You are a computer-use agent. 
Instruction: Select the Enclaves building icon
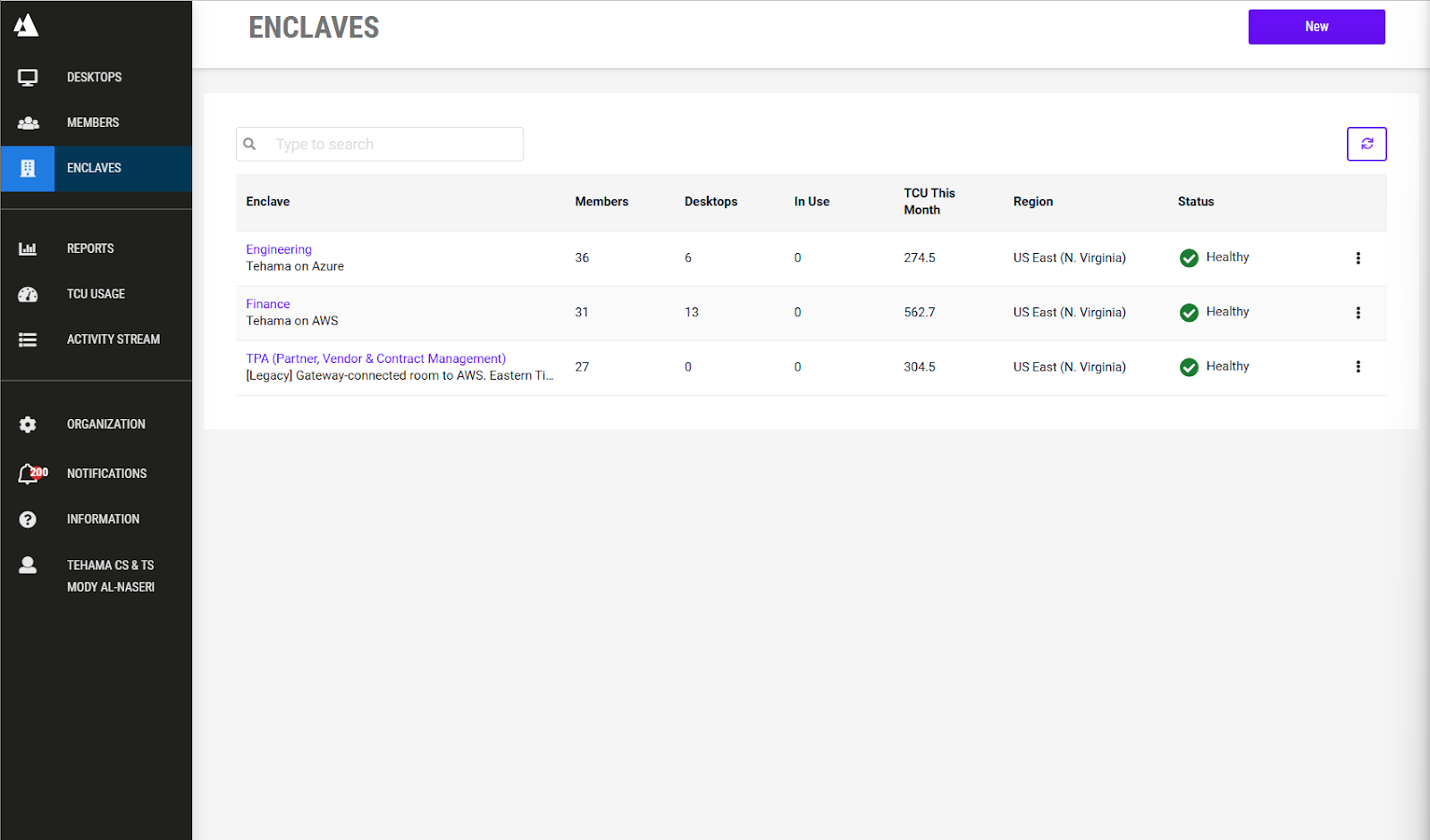tap(28, 169)
